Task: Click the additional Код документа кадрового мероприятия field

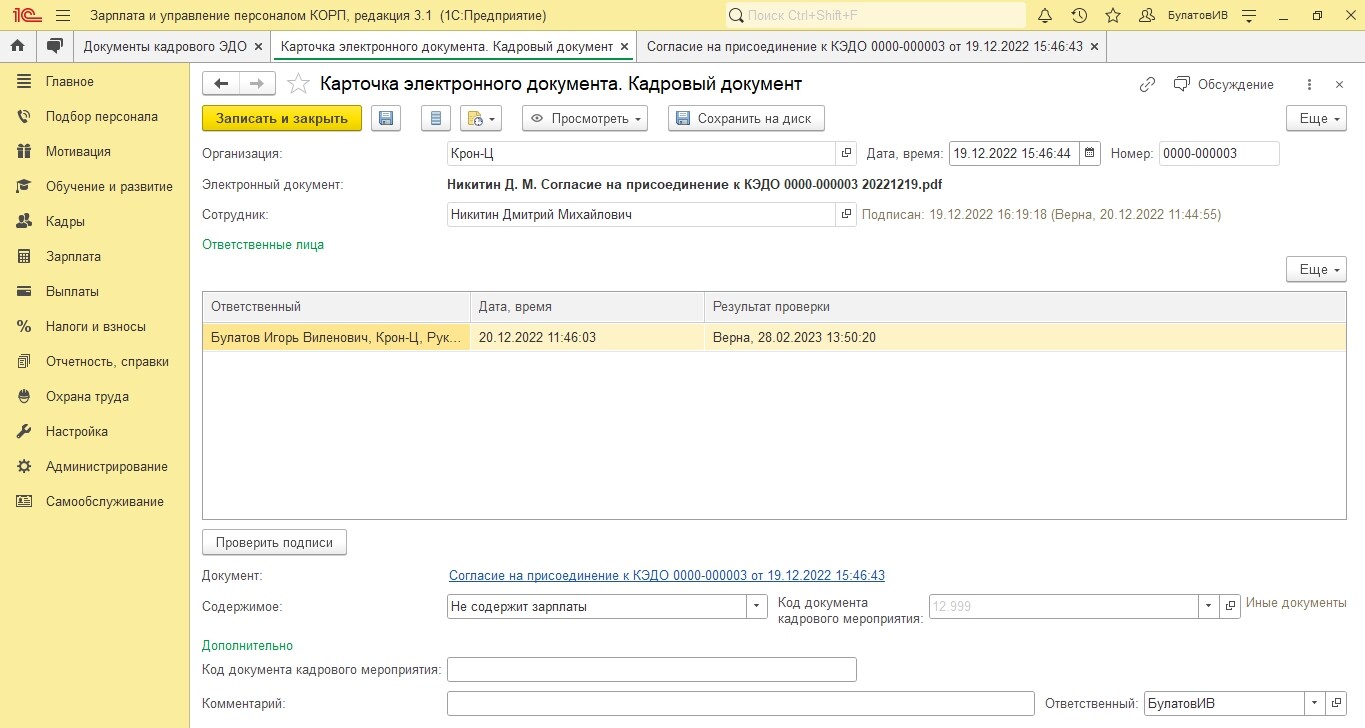Action: tap(652, 669)
